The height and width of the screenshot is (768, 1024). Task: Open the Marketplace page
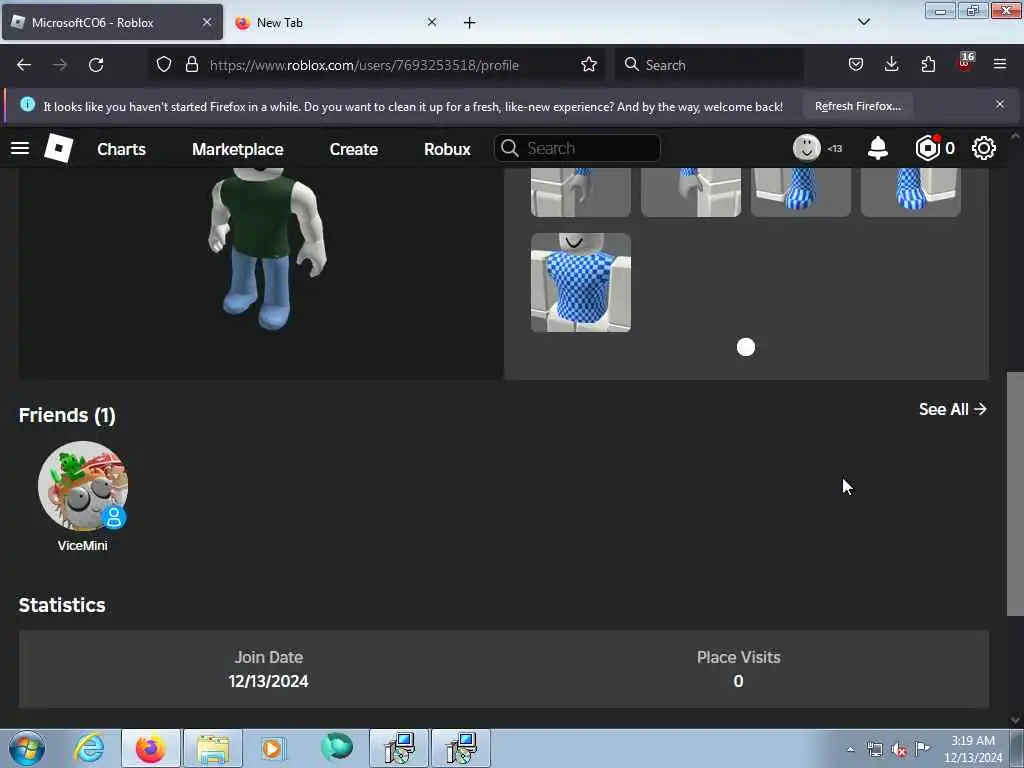click(238, 149)
